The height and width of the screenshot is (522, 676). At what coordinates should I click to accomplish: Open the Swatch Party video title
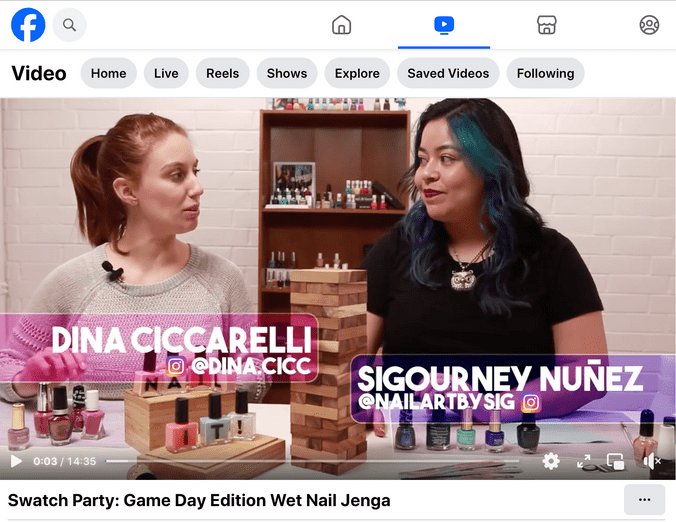[199, 500]
